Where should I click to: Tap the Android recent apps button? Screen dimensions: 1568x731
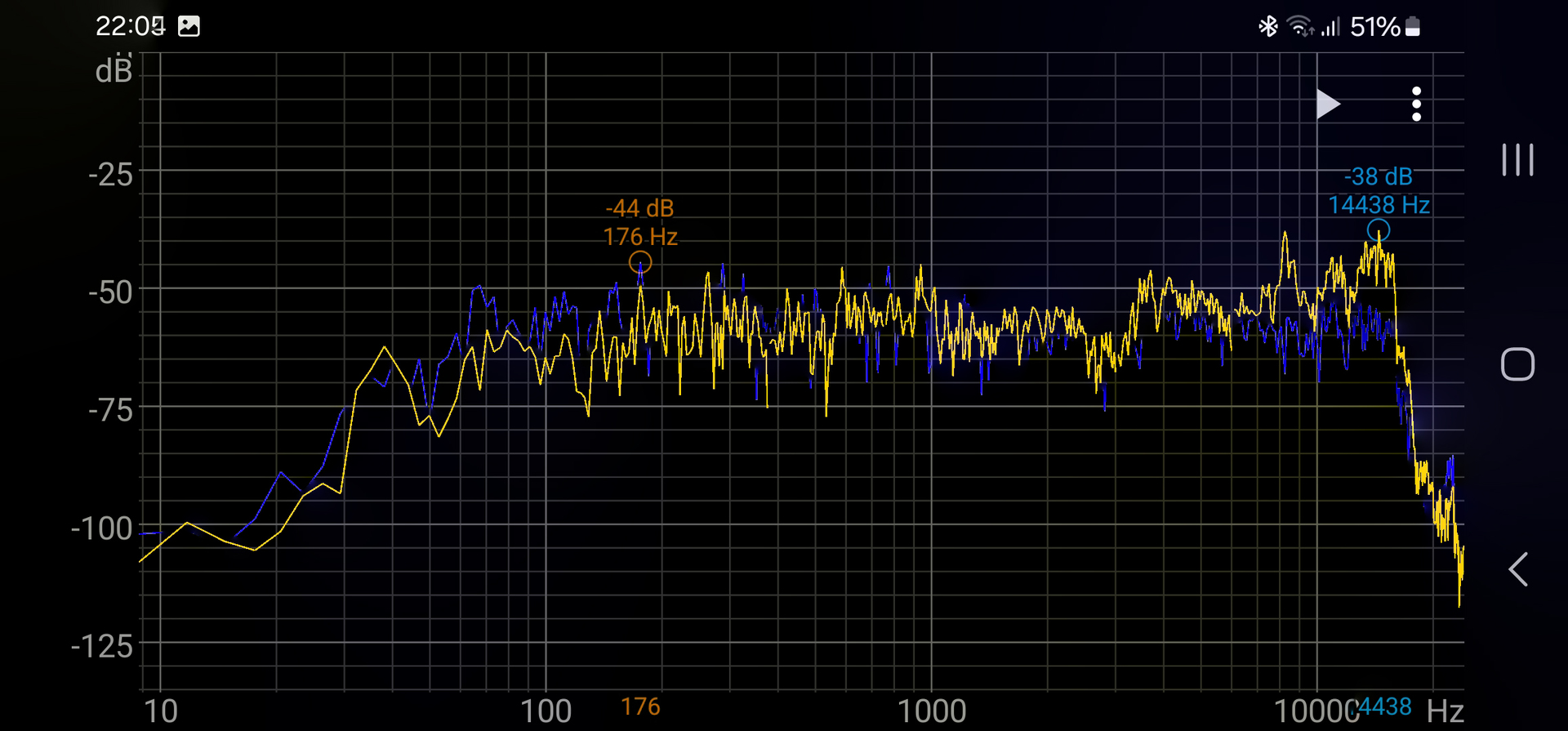pos(1517,160)
